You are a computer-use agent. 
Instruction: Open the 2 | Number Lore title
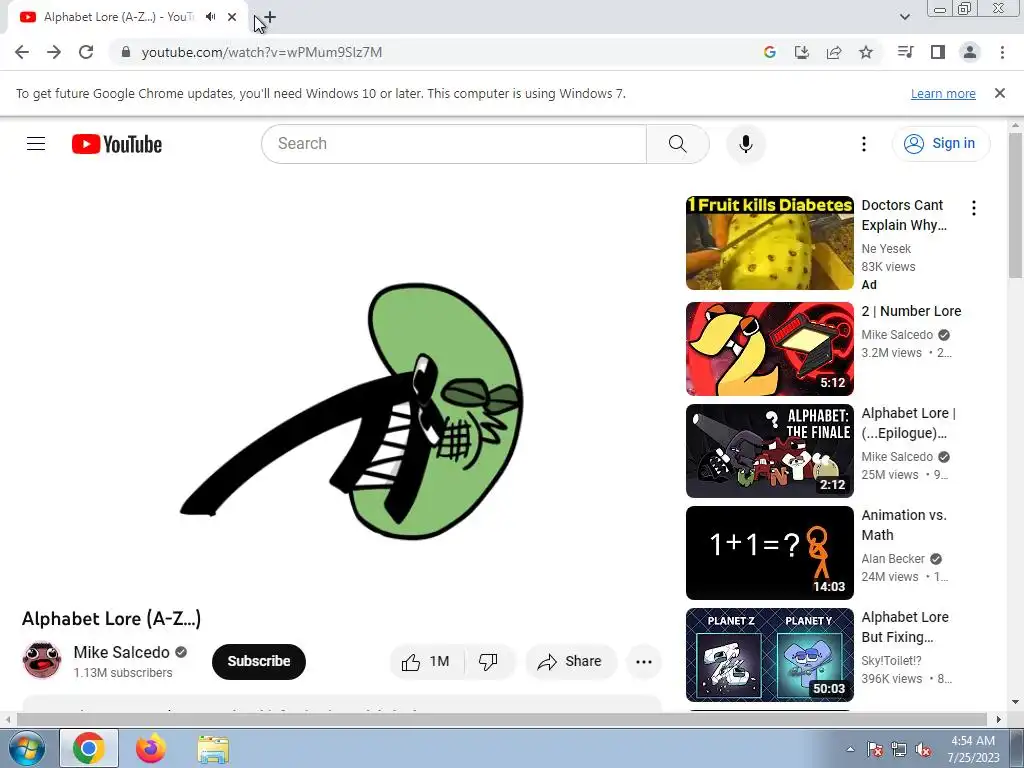point(911,311)
